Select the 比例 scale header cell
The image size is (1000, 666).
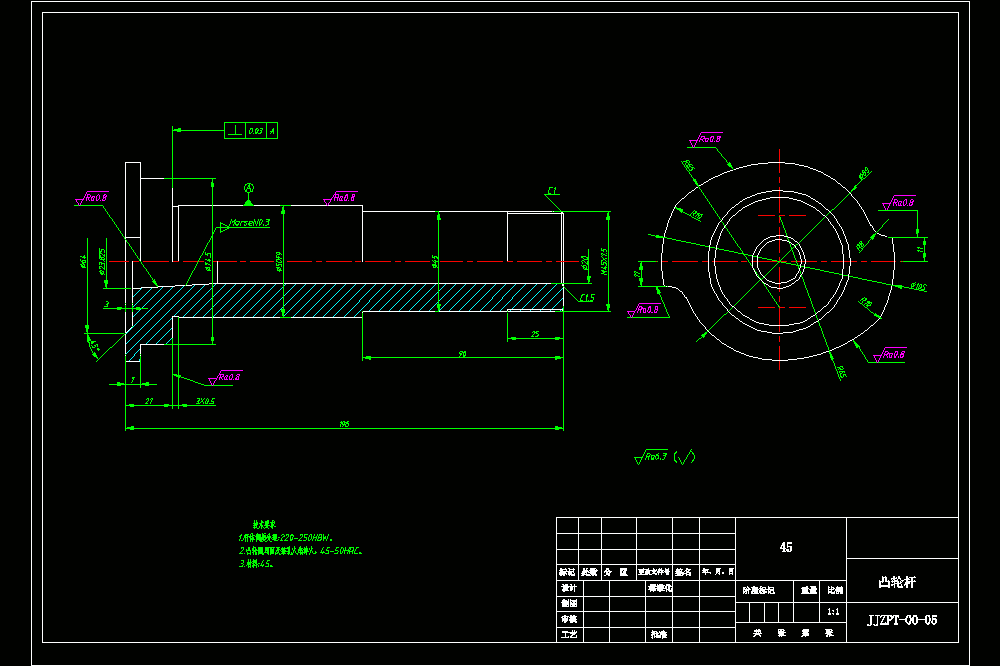click(834, 590)
